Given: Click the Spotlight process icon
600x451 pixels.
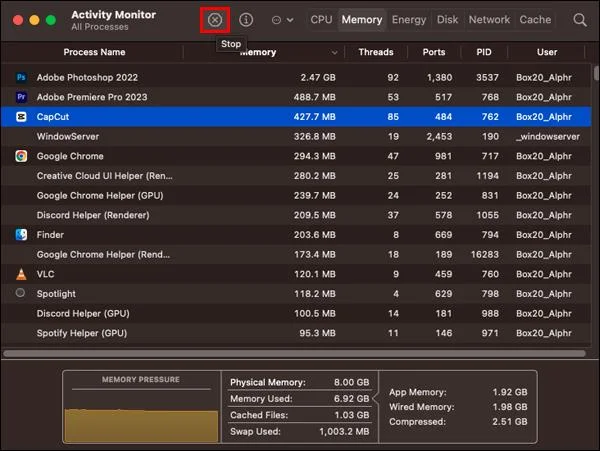Looking at the screenshot, I should pos(20,293).
